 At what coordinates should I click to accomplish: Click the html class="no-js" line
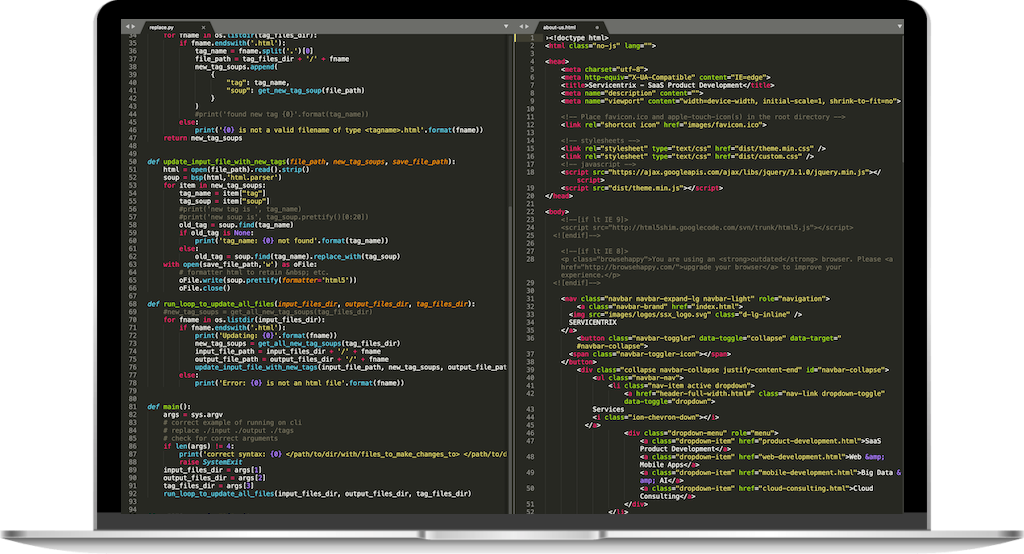point(600,46)
